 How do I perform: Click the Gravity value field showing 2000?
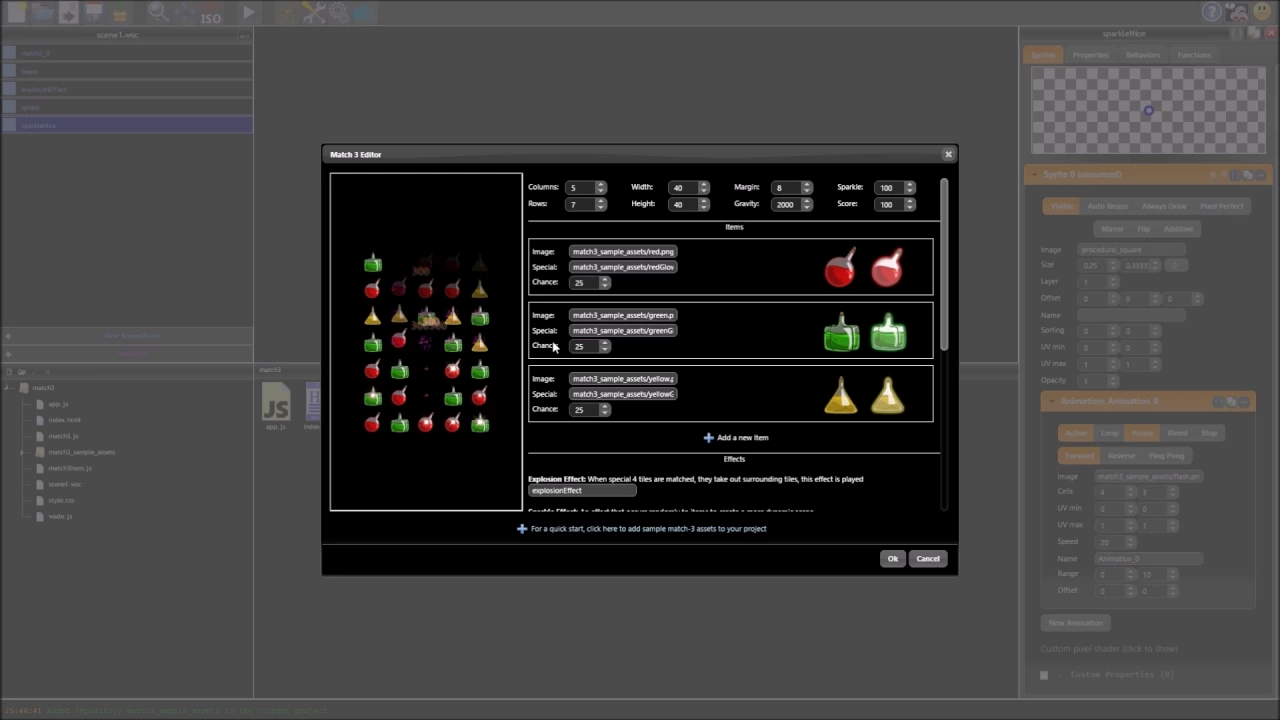tap(786, 204)
